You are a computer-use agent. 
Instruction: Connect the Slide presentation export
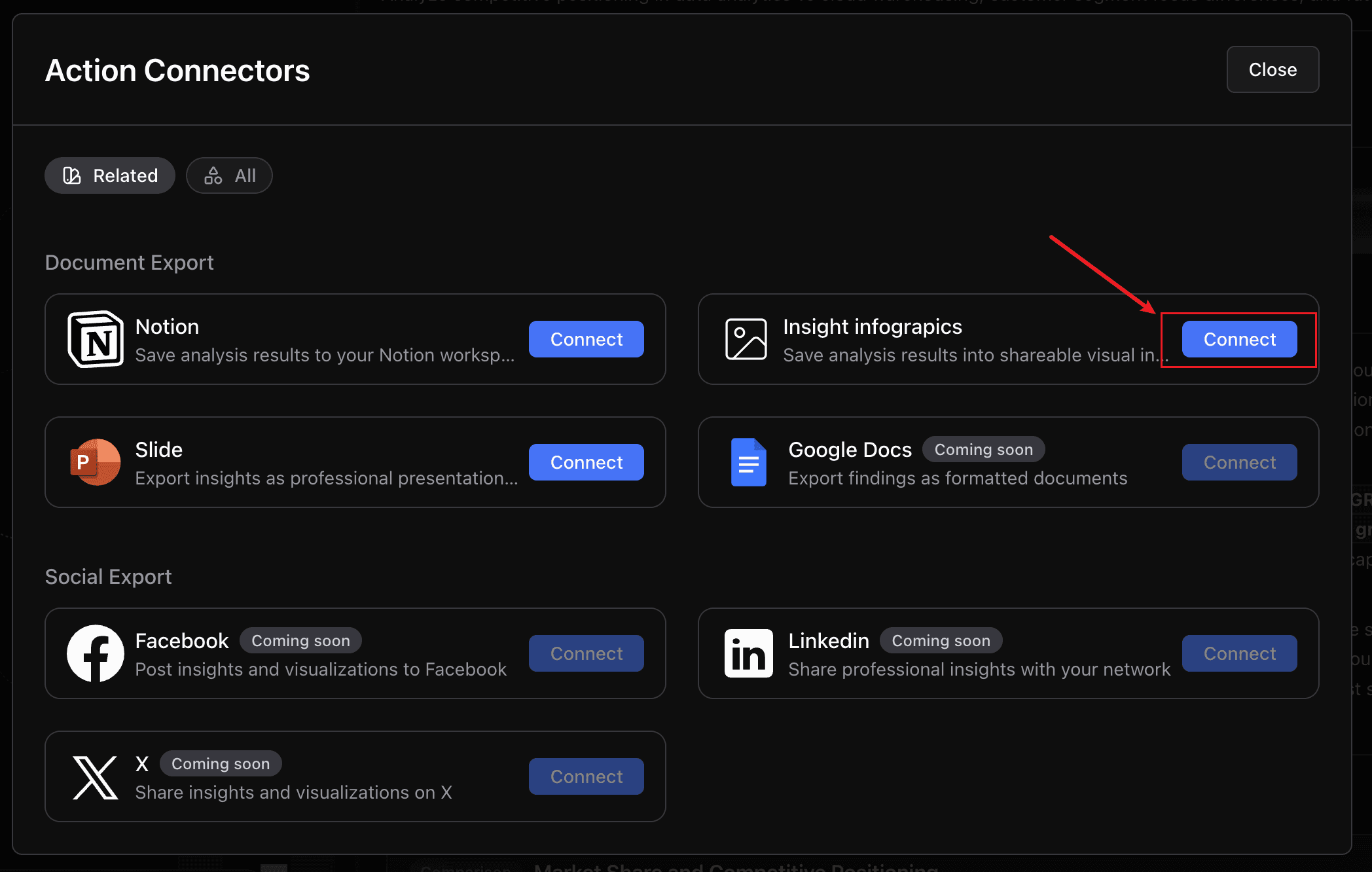(x=586, y=462)
